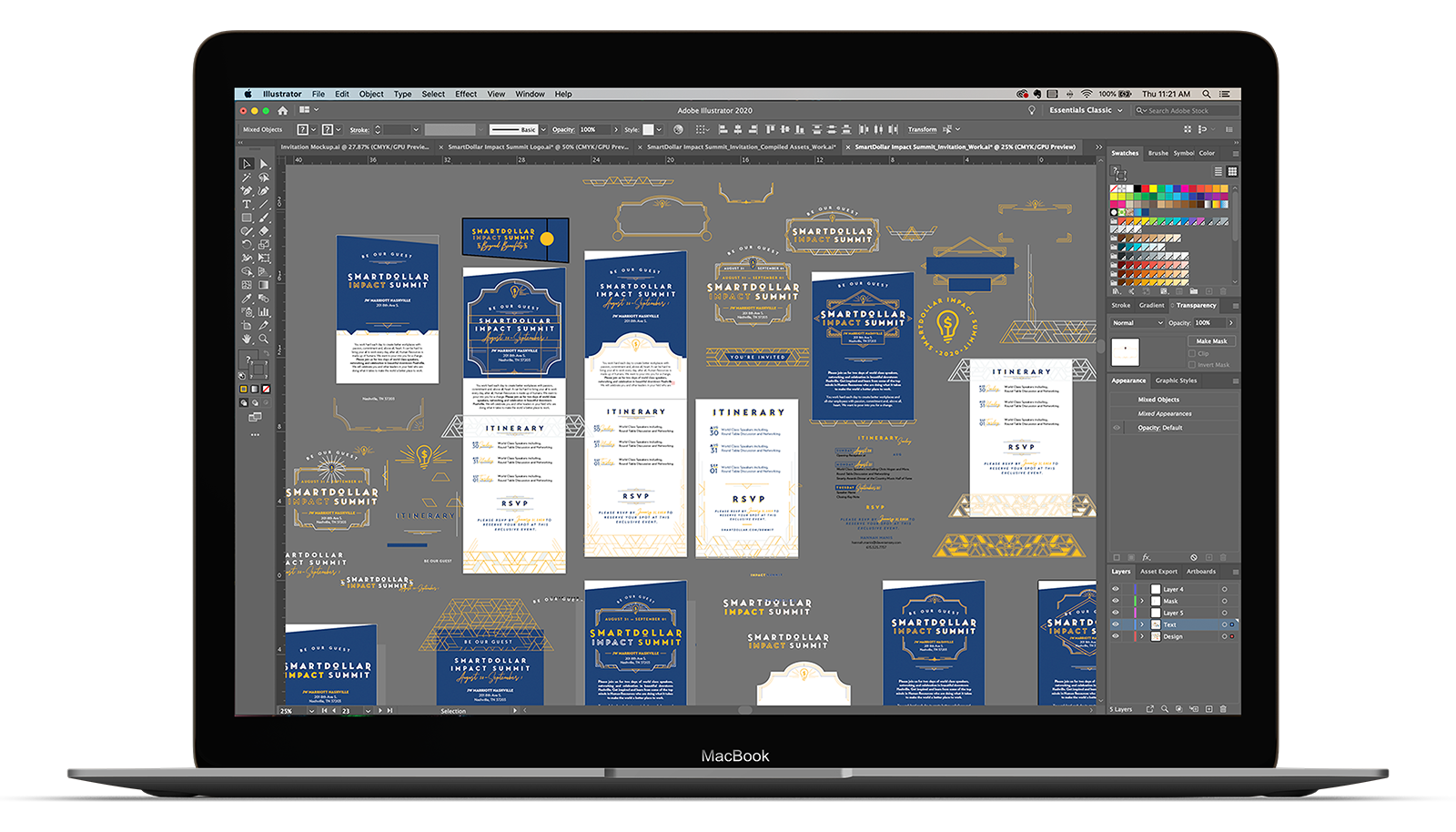
Task: Select the Zoom tool magnifier
Action: pos(264,339)
